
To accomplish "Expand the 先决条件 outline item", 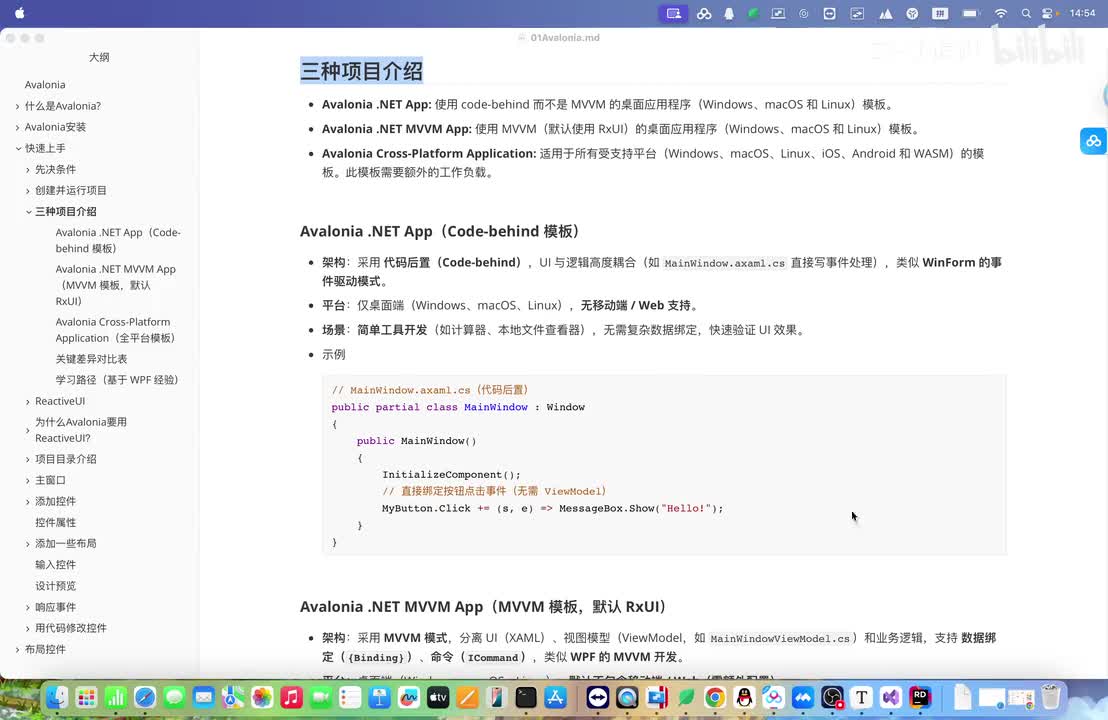I will (28, 170).
